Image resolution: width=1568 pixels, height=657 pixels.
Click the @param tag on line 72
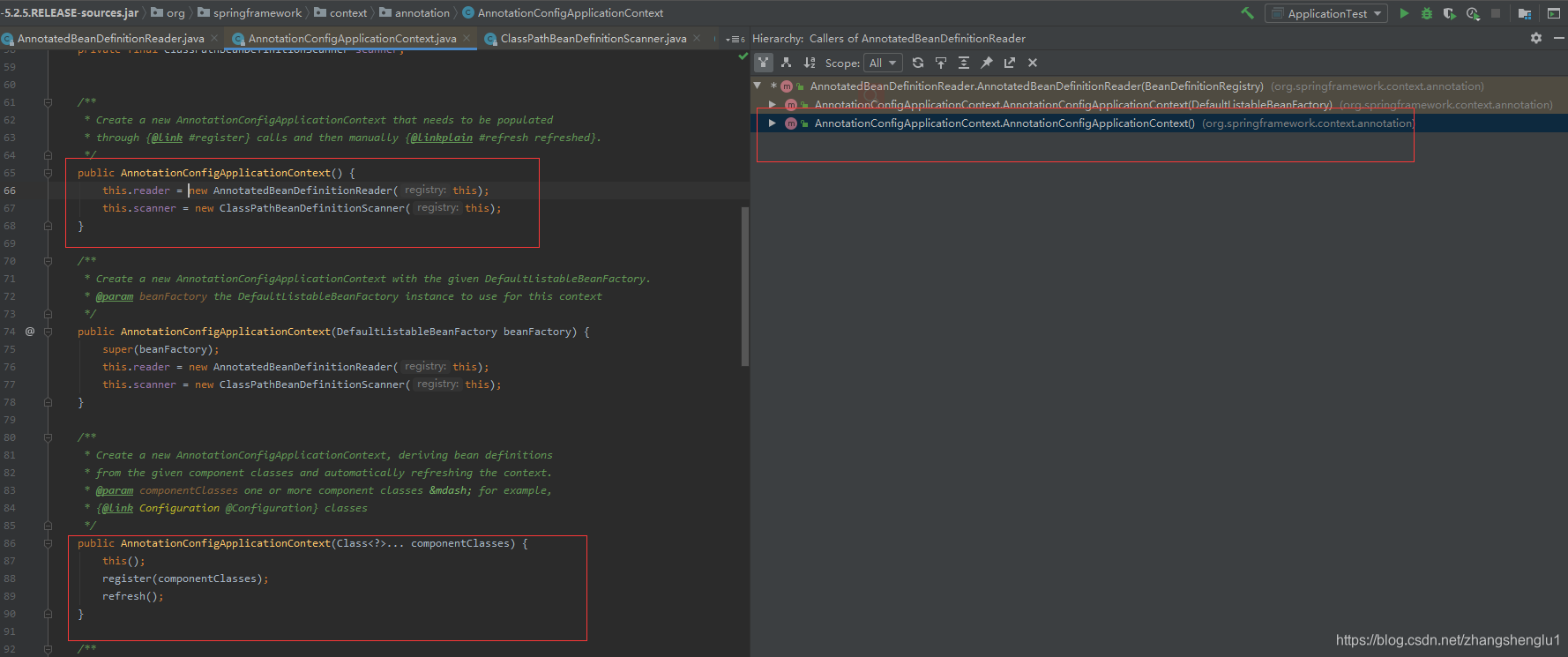[115, 296]
